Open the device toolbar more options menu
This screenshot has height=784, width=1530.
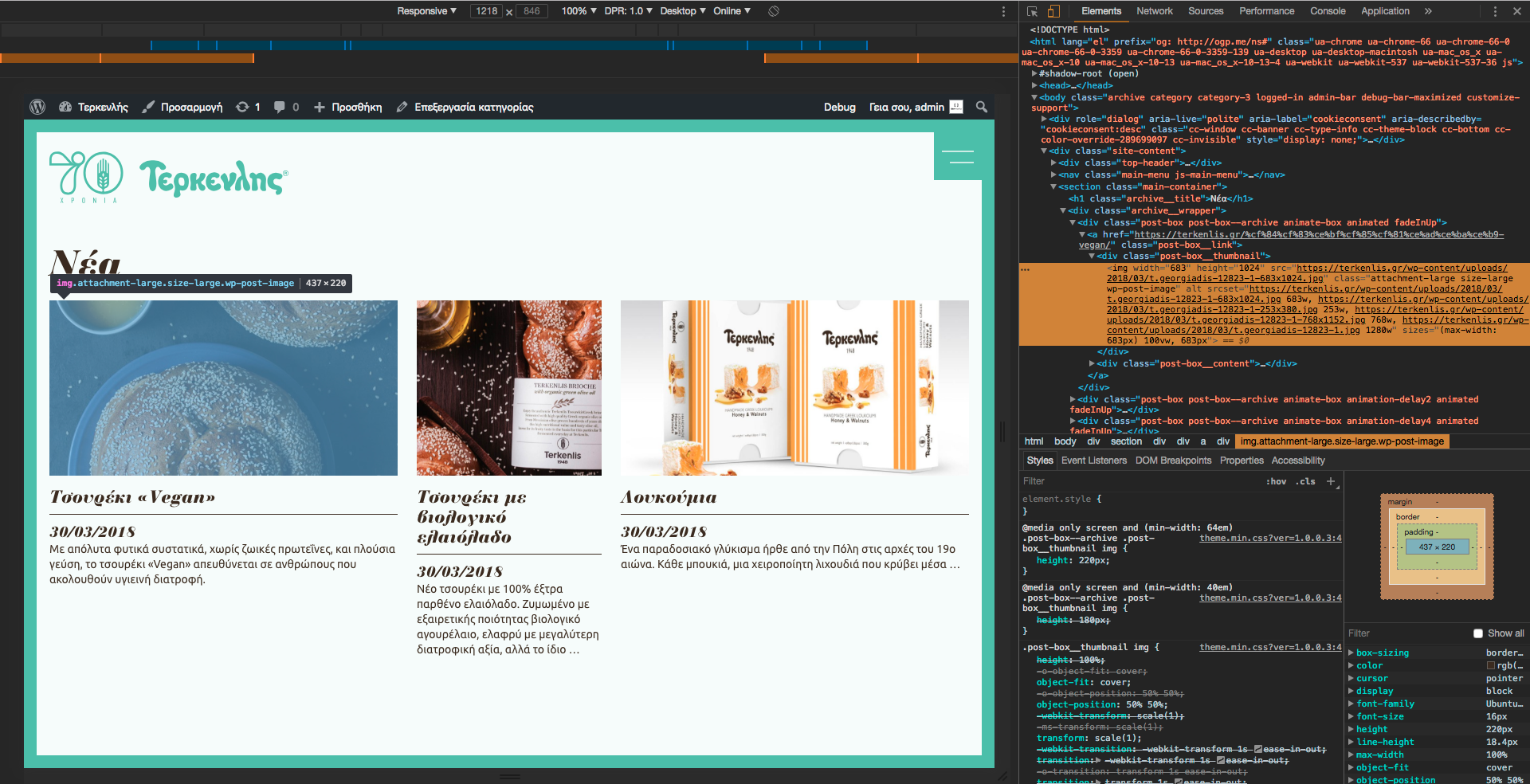coord(1003,11)
